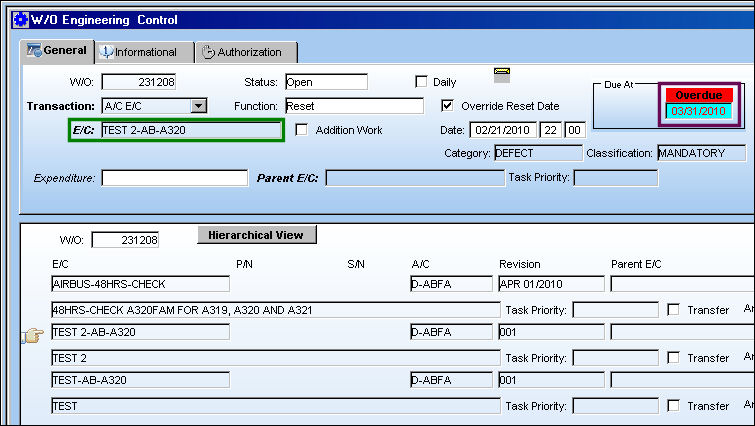Click A/C D-ABFA in AIRBUS-48HRS-CHECK row
Image resolution: width=755 pixels, height=426 pixels.
tap(452, 284)
